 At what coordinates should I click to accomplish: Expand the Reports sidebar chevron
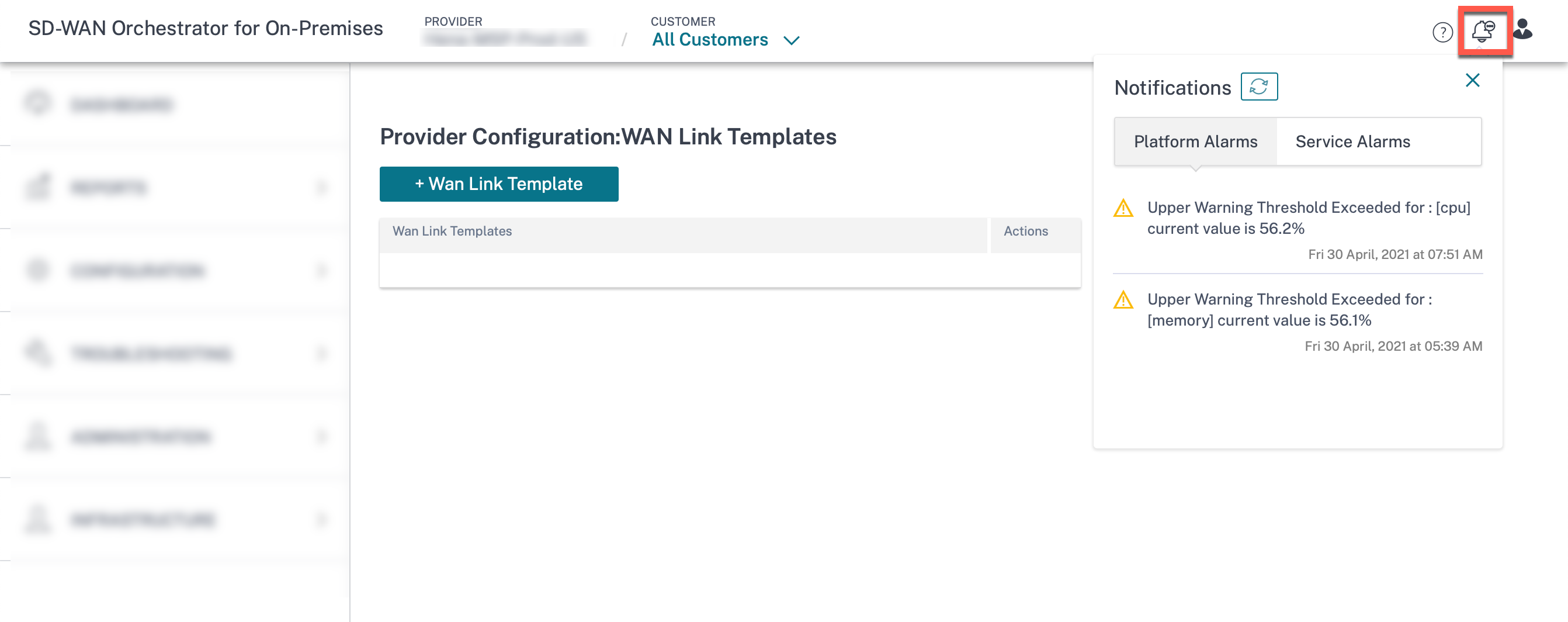pyautogui.click(x=322, y=187)
